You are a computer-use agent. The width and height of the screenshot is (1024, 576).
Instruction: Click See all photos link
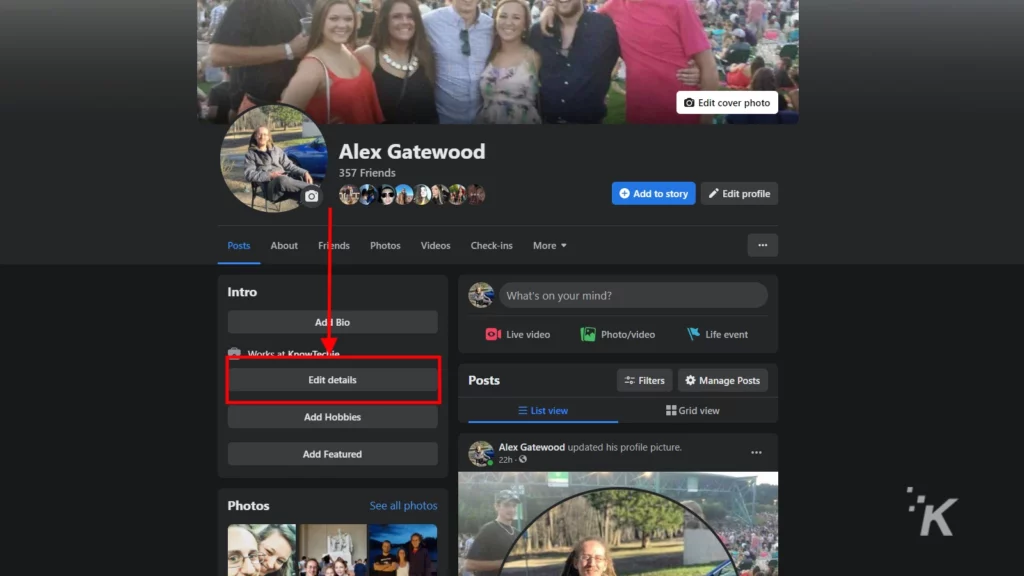[403, 505]
